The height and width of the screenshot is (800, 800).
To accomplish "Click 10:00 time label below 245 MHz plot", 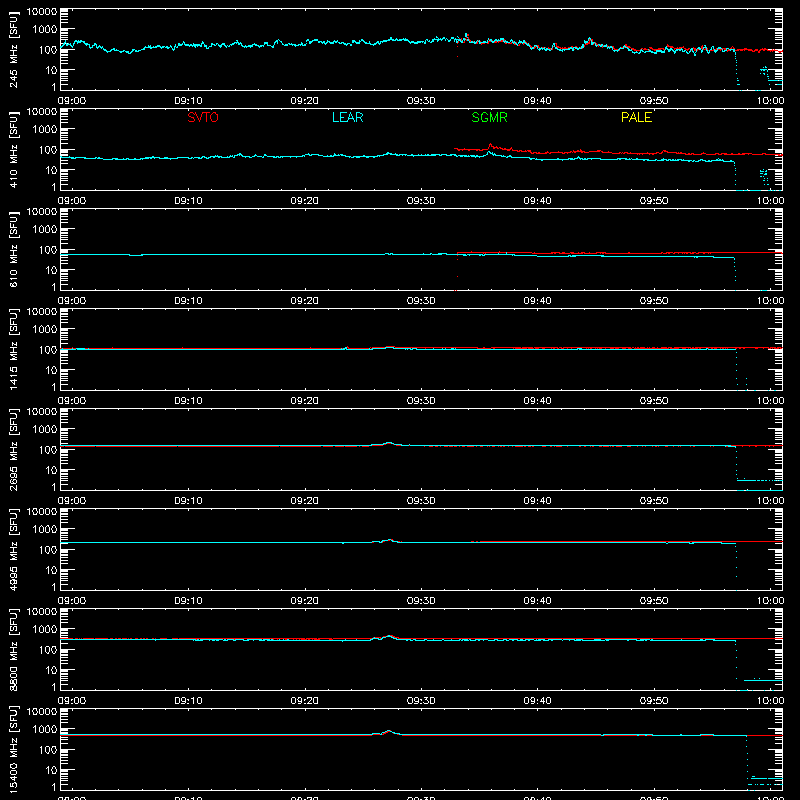I will [770, 101].
